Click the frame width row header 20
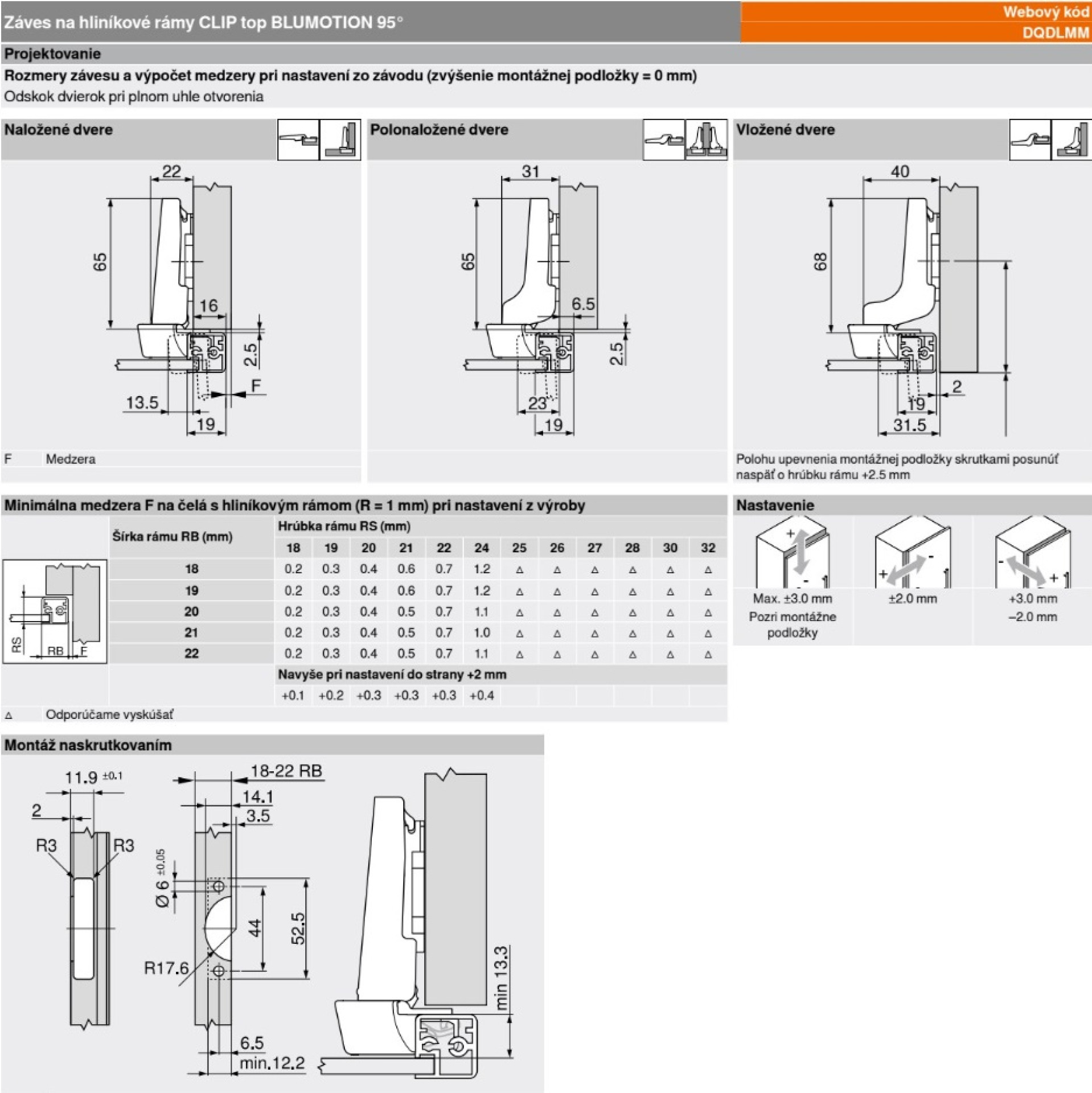This screenshot has width=1092, height=1093. tap(191, 611)
